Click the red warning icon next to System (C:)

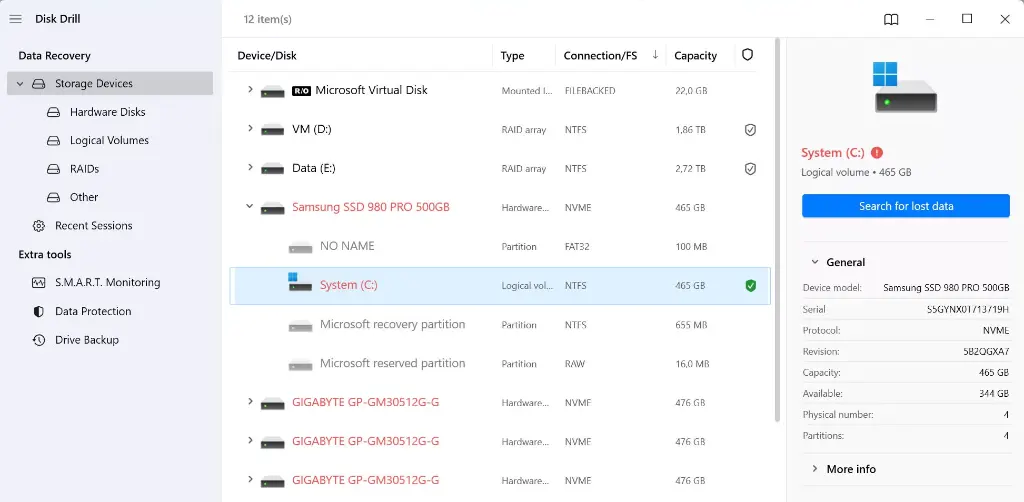(x=877, y=153)
